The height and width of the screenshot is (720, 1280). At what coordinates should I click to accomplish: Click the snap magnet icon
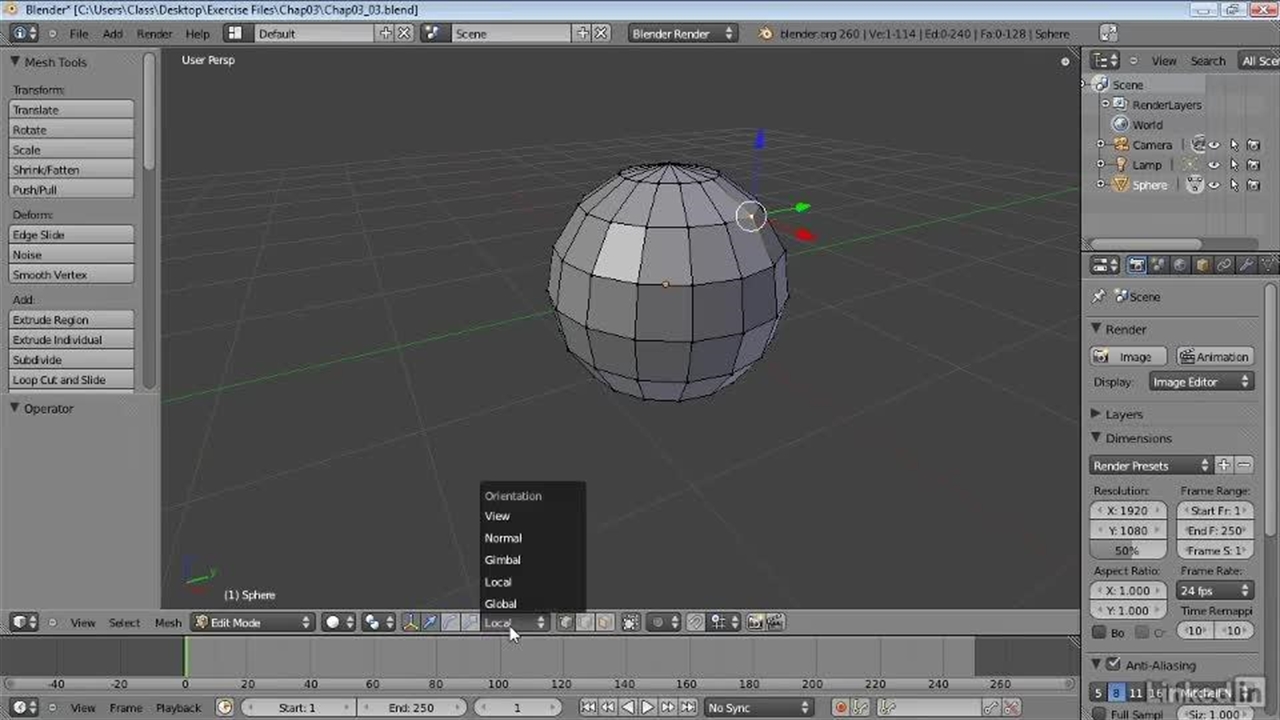(x=696, y=622)
